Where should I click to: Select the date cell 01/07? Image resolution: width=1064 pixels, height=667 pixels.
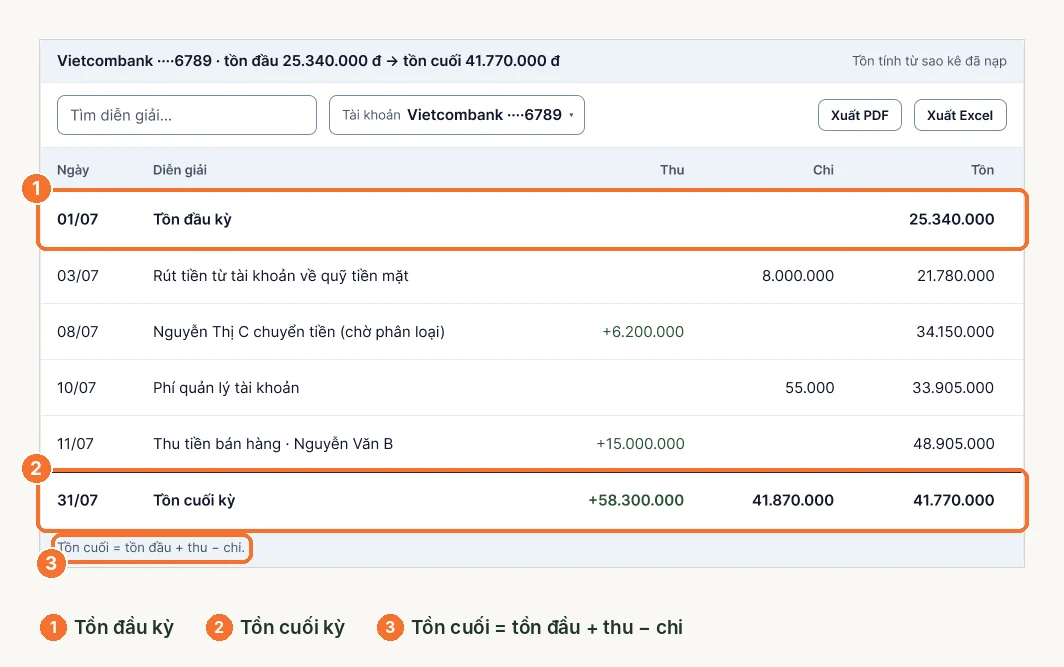coord(77,219)
